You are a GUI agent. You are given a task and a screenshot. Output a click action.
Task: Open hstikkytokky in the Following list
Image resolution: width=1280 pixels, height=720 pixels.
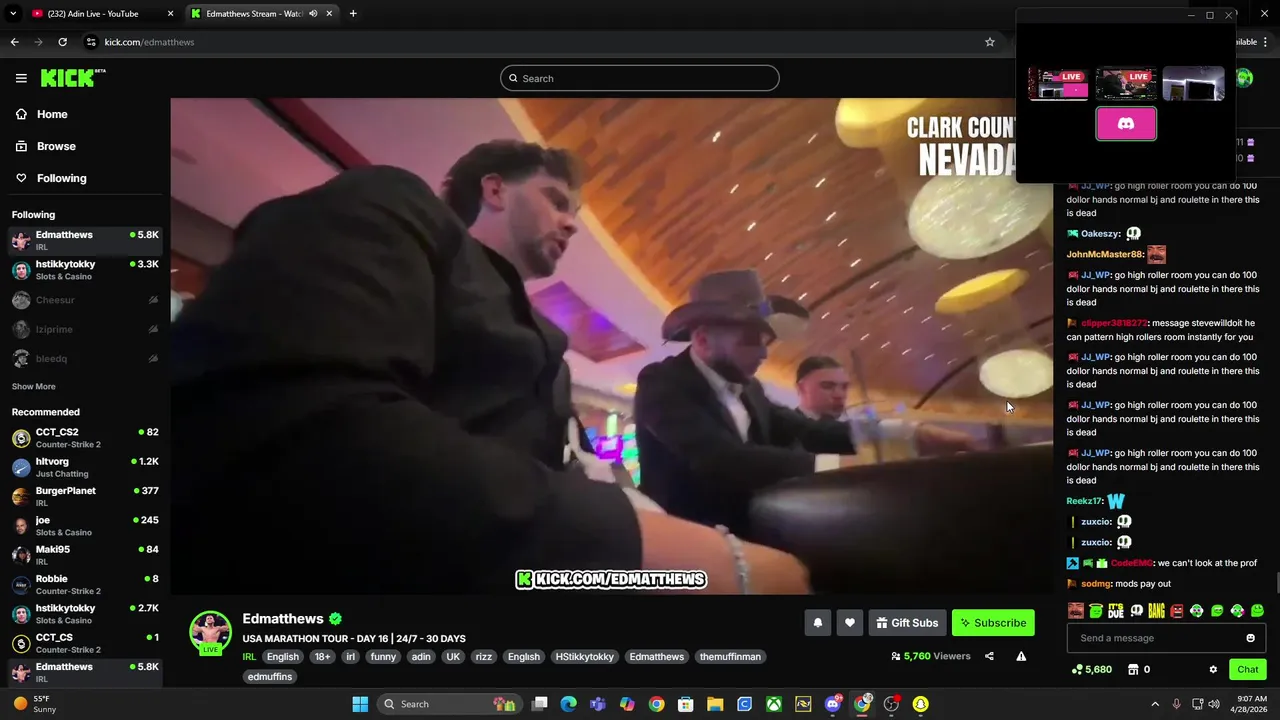tap(84, 270)
